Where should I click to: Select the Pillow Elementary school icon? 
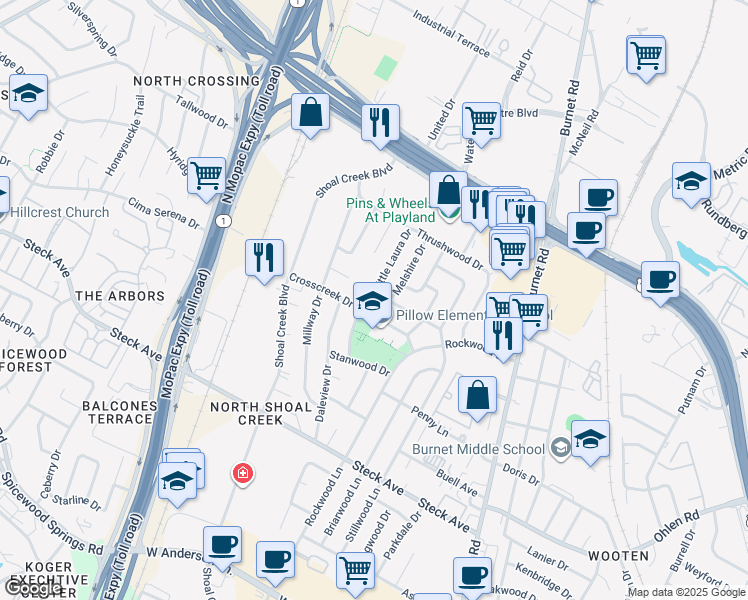pos(373,300)
